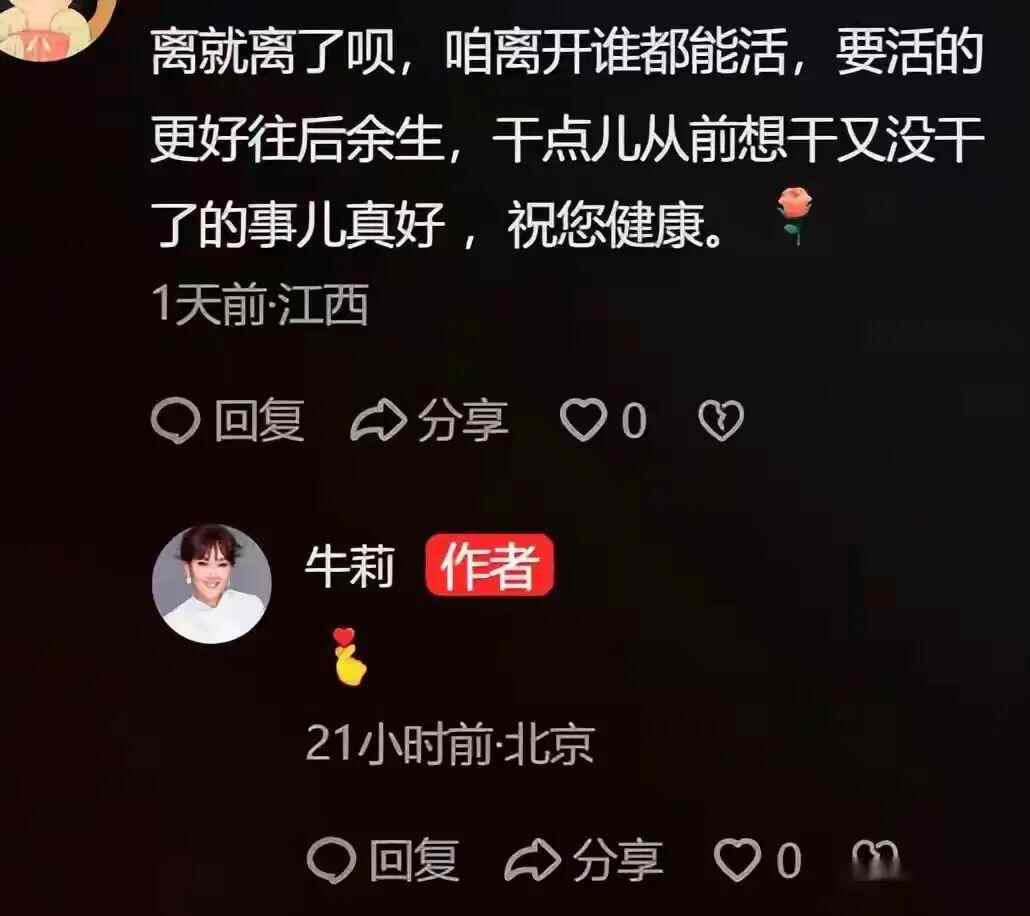The height and width of the screenshot is (916, 1030).
Task: Tap the share arrow icon under the 江西 comment
Action: (x=378, y=421)
